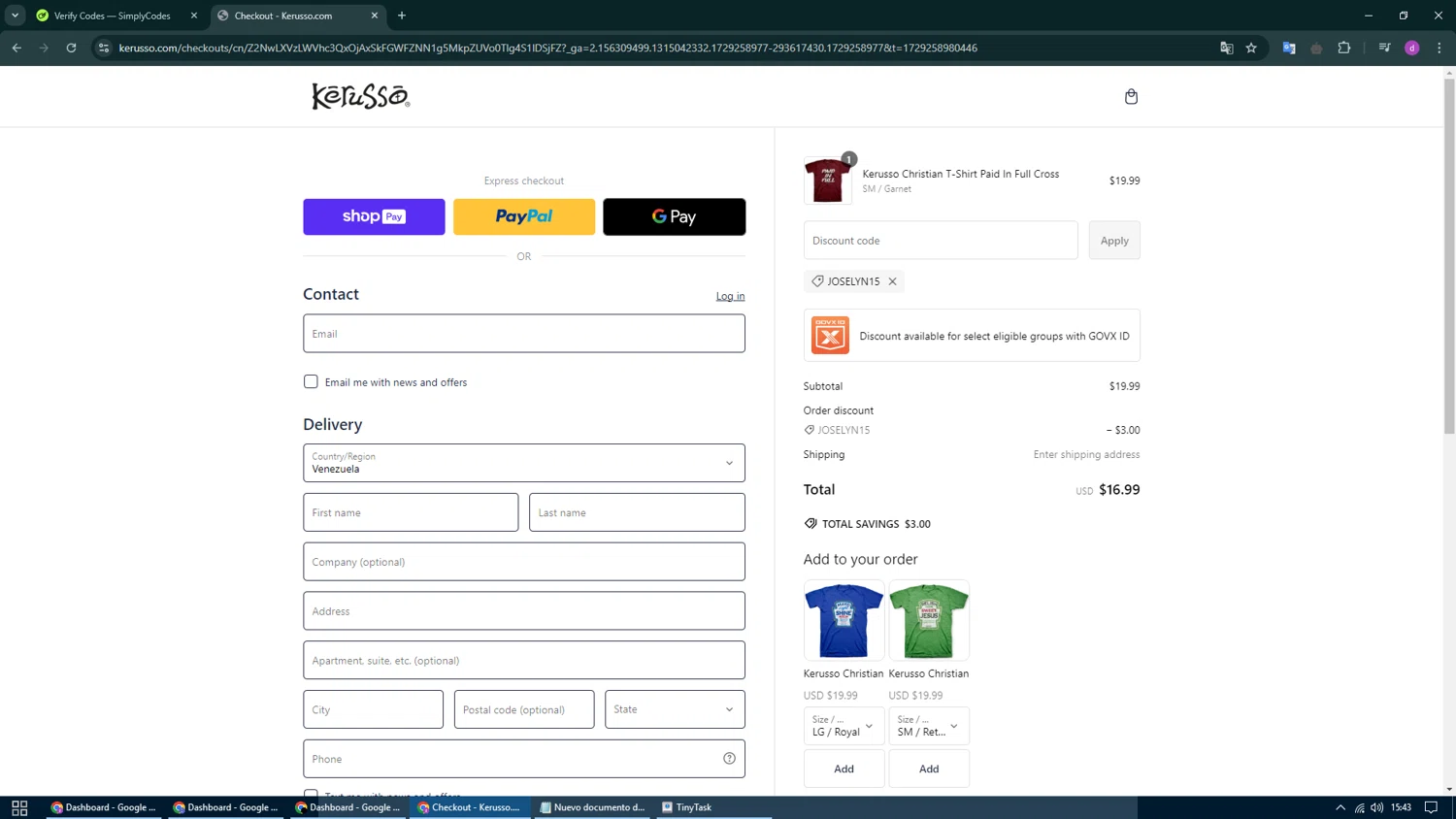Click the First name field
This screenshot has height=819, width=1456.
[411, 512]
